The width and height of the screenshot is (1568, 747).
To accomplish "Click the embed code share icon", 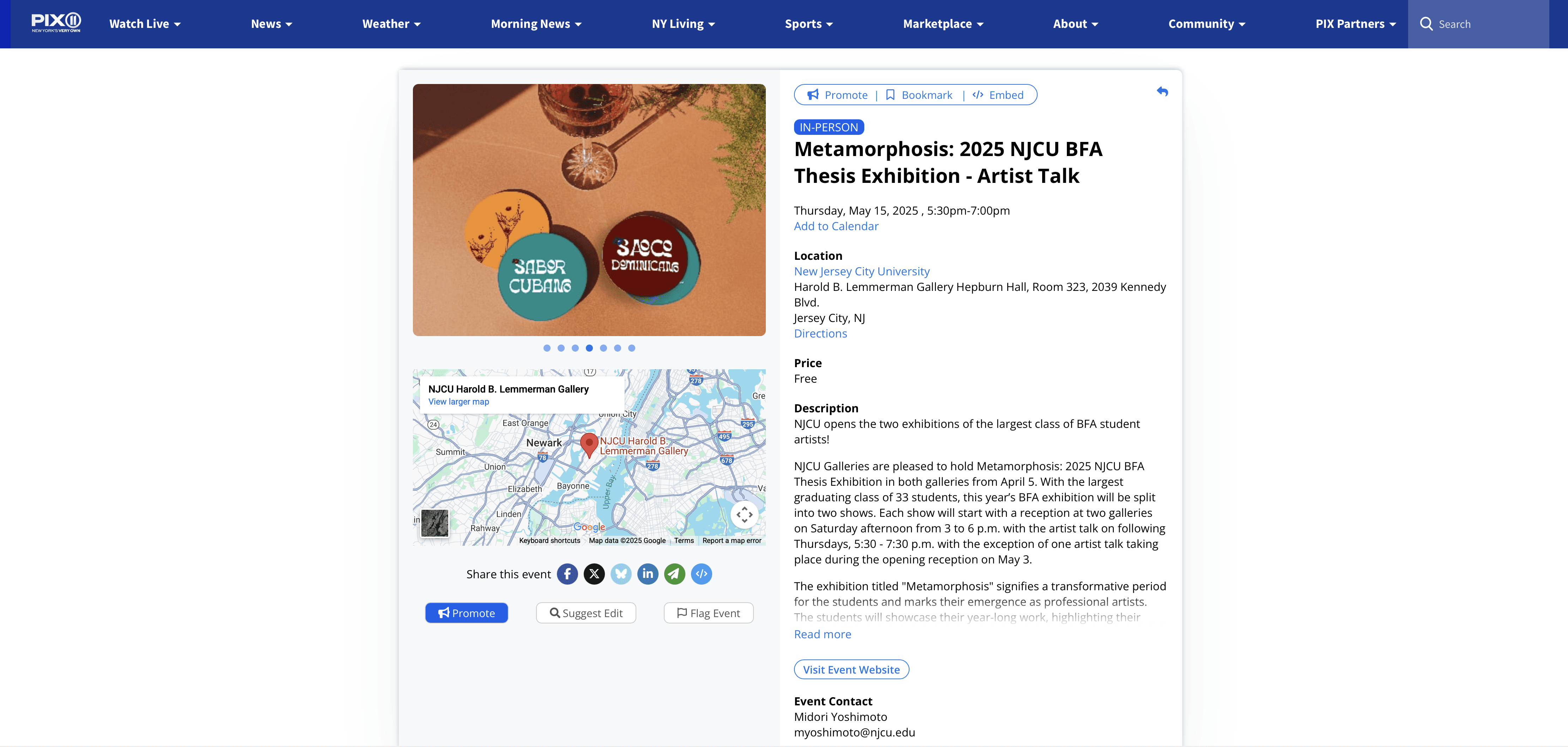I will pos(701,574).
